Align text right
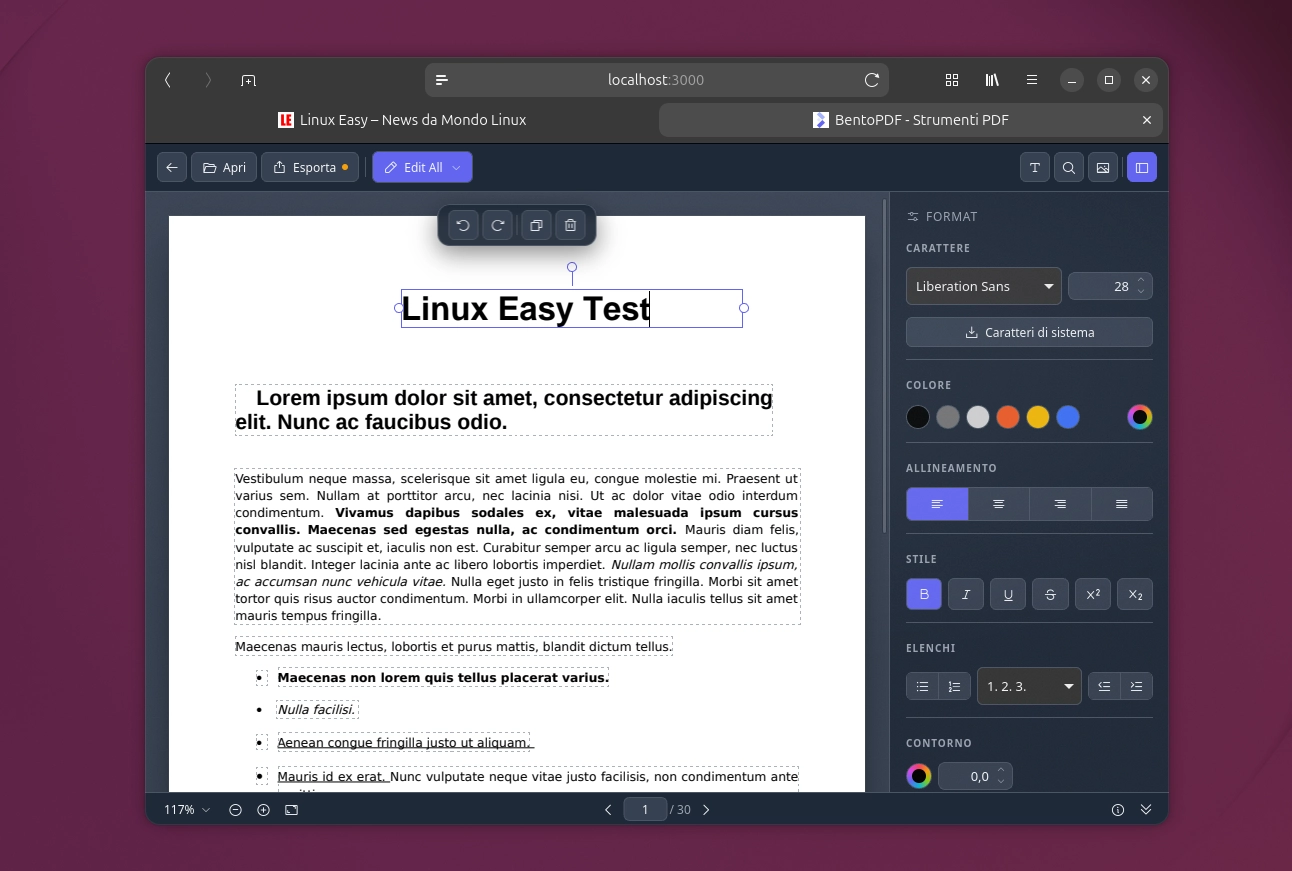Screen dimensions: 1292x871 [1060, 504]
